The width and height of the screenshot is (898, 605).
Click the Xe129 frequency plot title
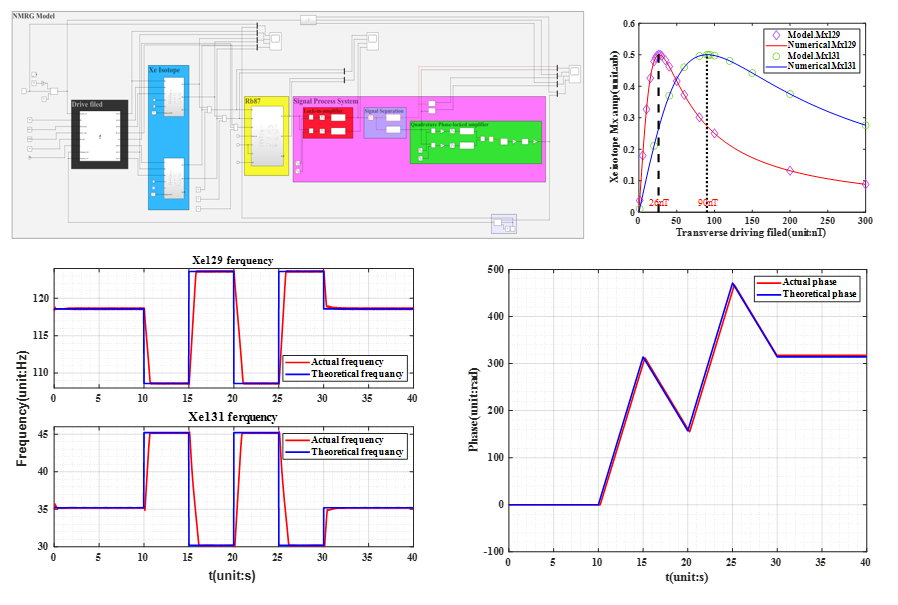(232, 260)
